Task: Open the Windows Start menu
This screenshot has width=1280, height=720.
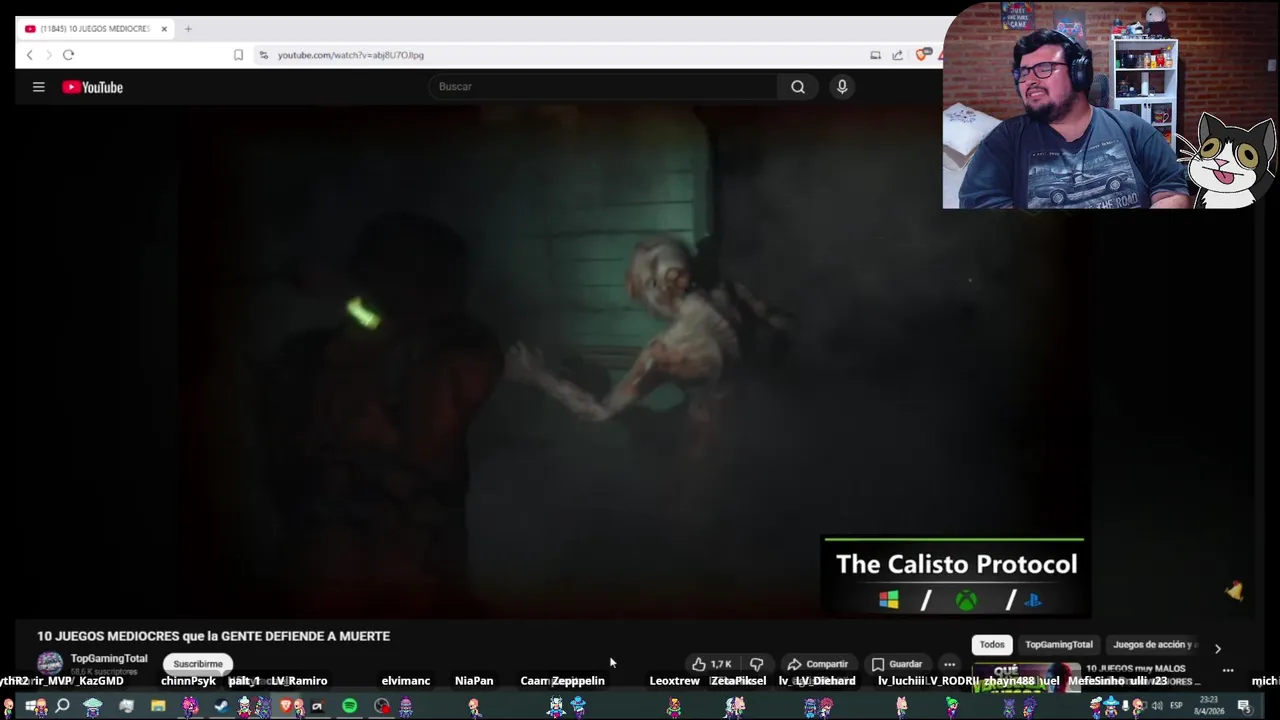Action: (30, 707)
